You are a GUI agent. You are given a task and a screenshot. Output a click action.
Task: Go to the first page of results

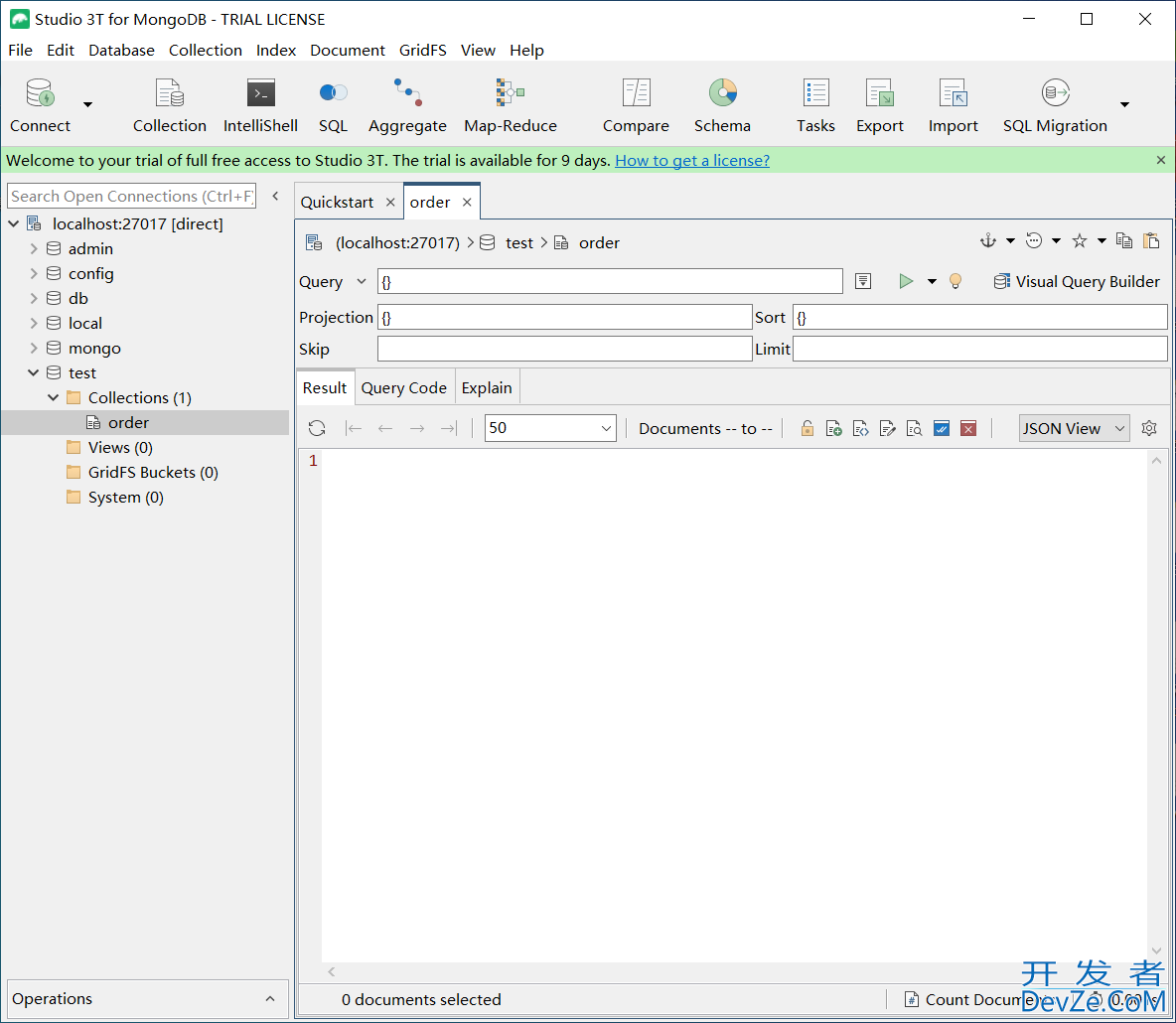pos(354,428)
